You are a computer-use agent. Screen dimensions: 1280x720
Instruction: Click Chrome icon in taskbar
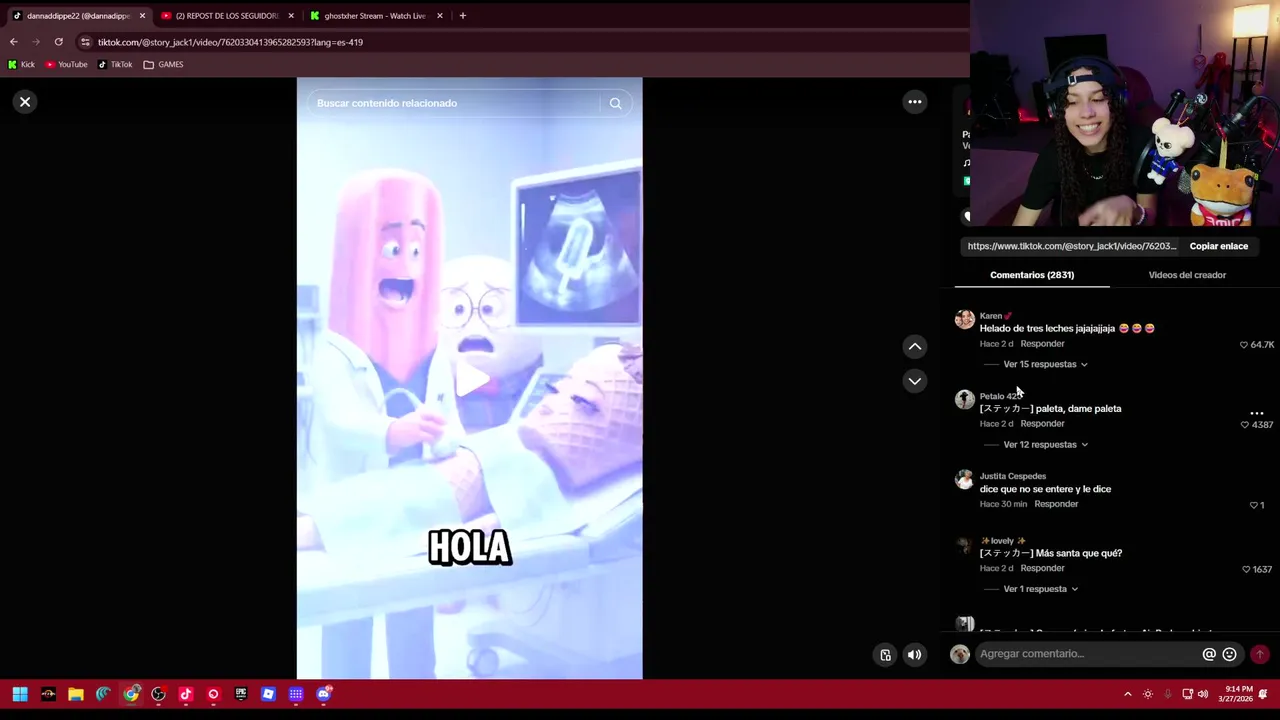tap(131, 694)
